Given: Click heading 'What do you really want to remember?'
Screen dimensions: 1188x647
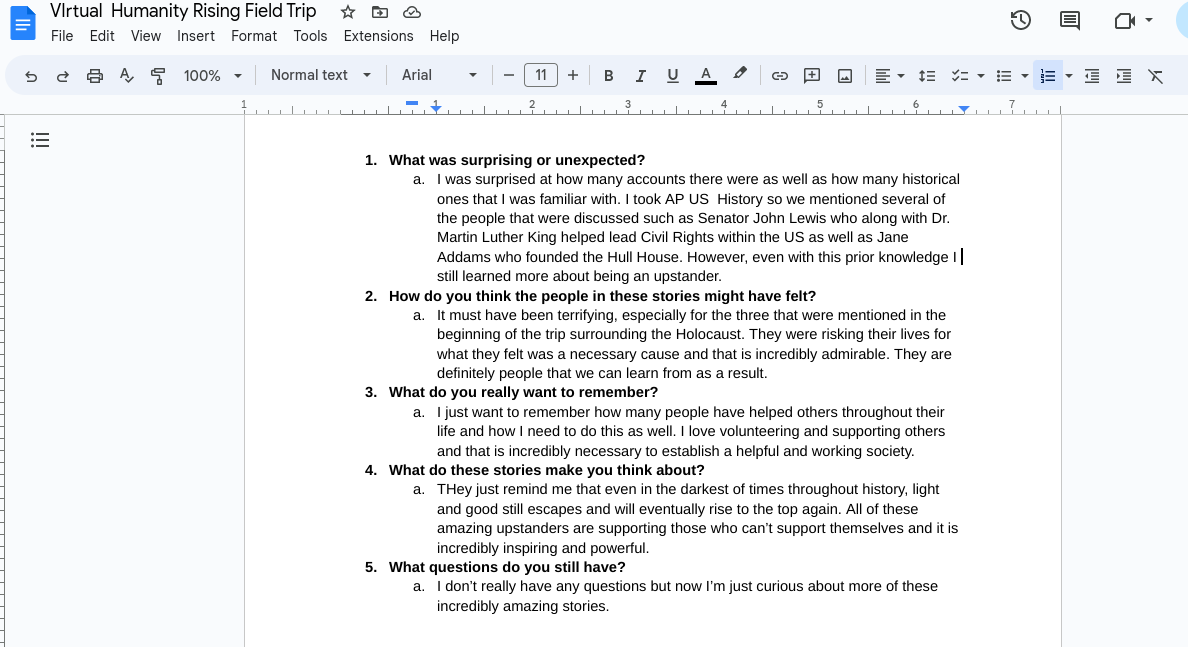Looking at the screenshot, I should point(524,392).
